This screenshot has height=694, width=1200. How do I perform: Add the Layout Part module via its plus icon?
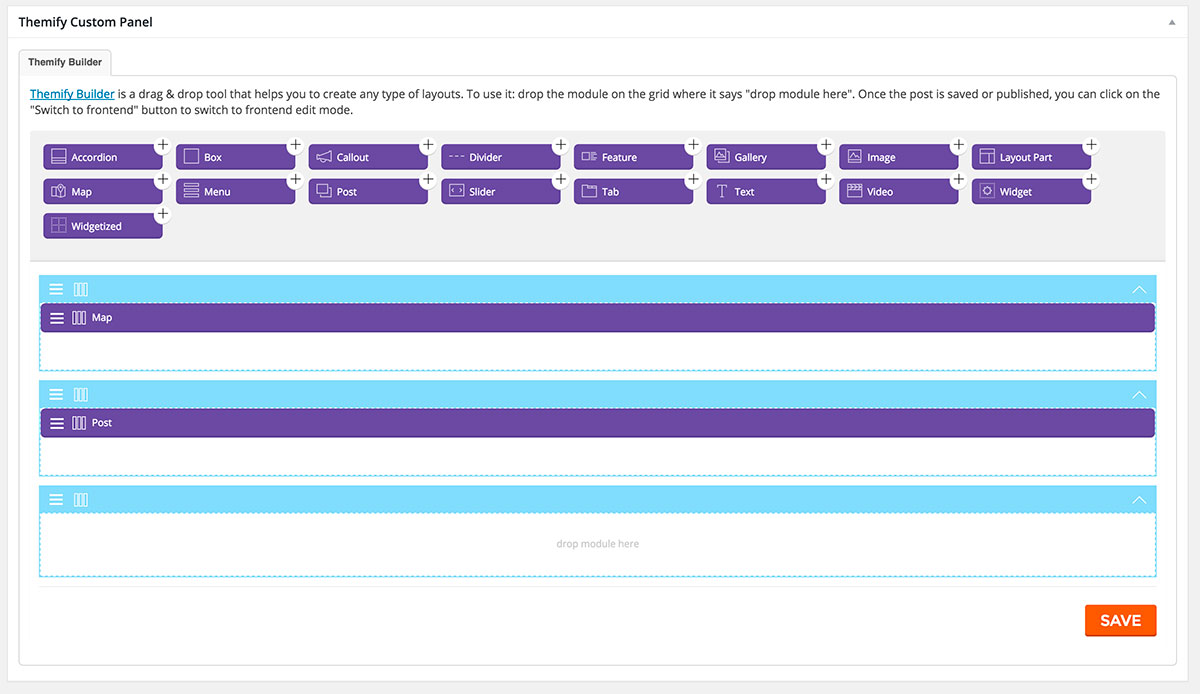[x=1091, y=145]
